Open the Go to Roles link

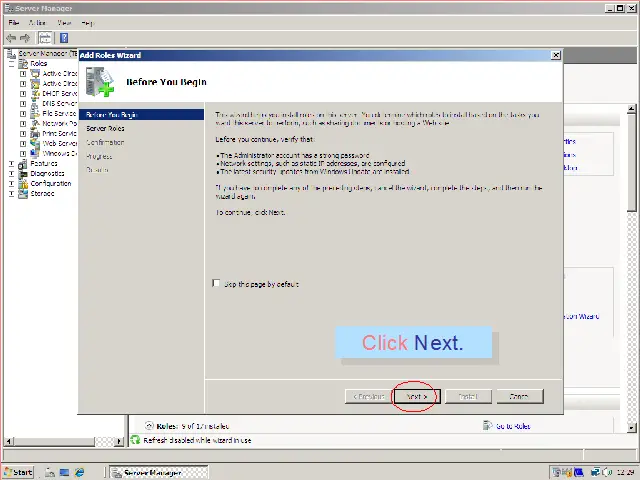coord(513,426)
